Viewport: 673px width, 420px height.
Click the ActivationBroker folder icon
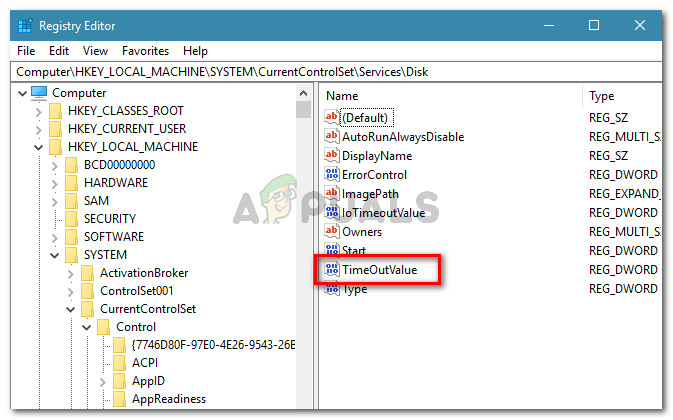tap(88, 273)
